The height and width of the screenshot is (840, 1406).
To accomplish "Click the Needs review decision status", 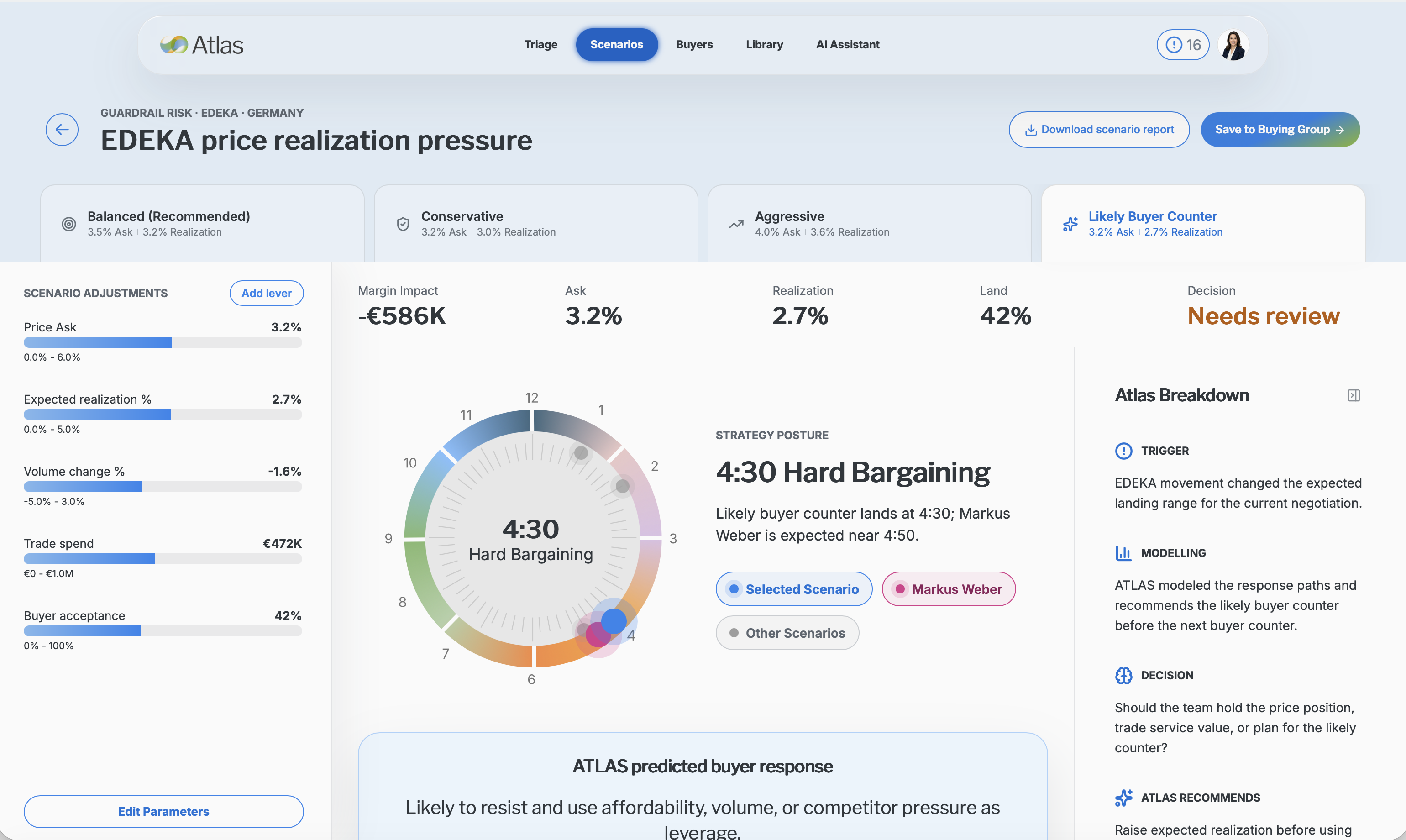I will pyautogui.click(x=1264, y=316).
